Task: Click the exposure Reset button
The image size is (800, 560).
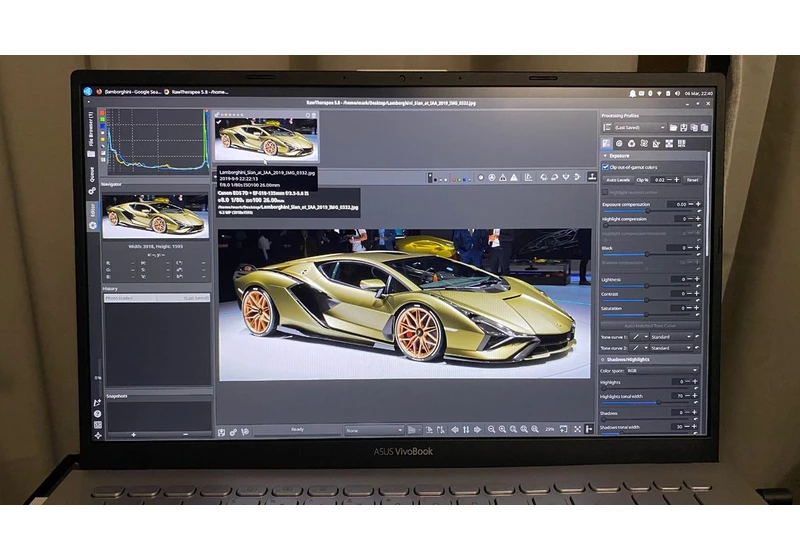Action: [x=692, y=180]
